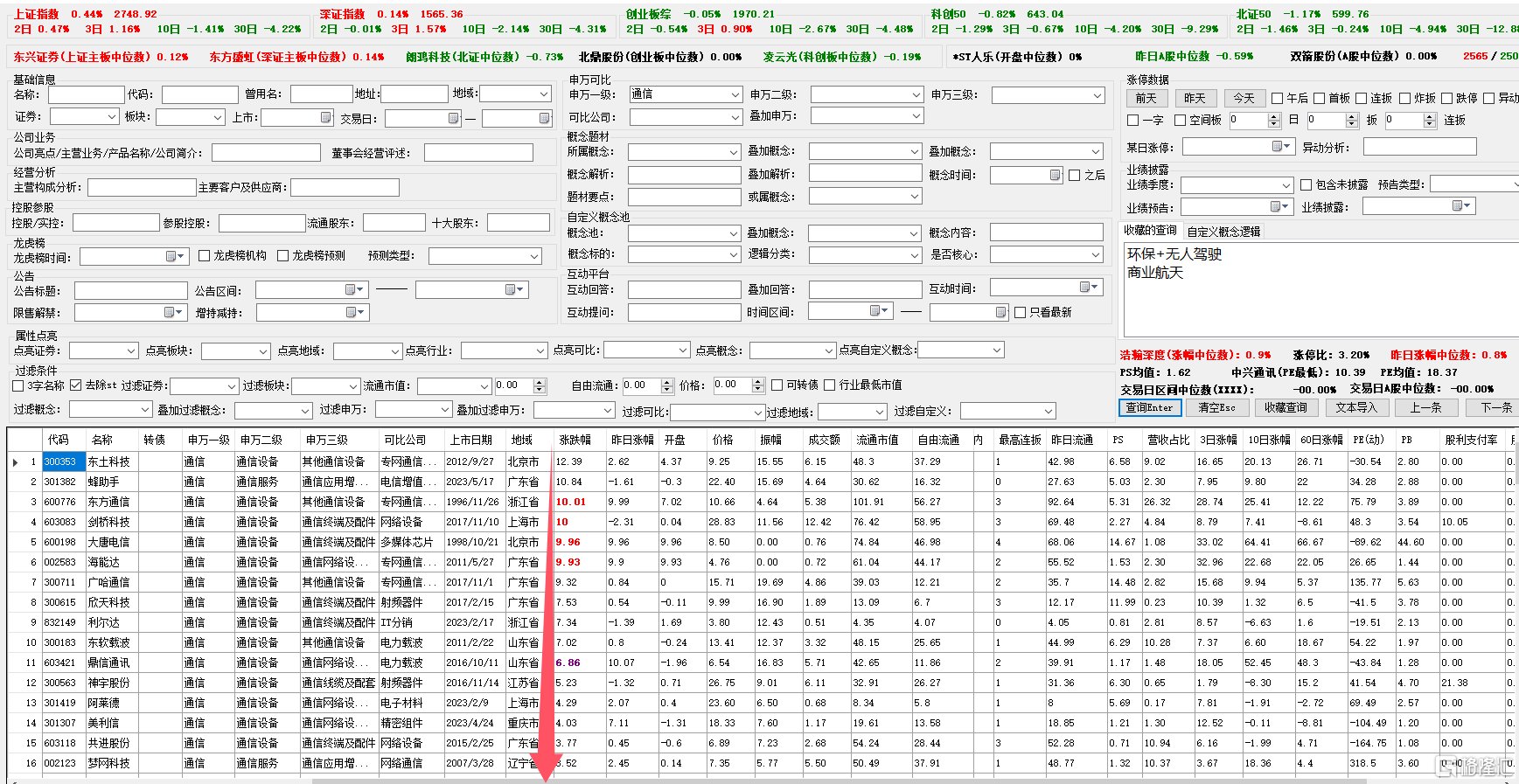This screenshot has width=1519, height=784.
Task: Enable the 龙虎榜预测 checkbox
Action: point(282,255)
